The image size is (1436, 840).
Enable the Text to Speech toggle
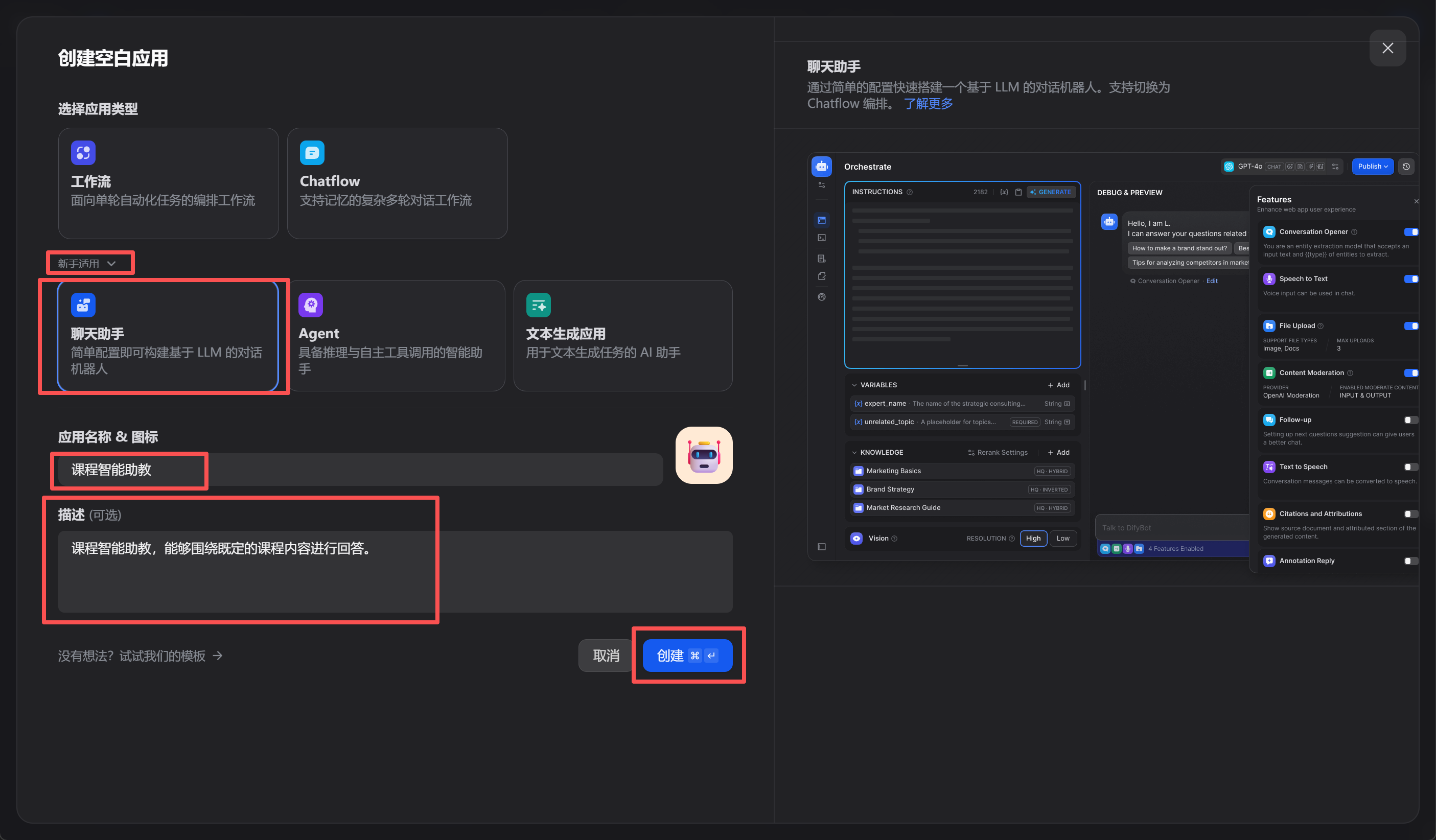coord(1411,466)
